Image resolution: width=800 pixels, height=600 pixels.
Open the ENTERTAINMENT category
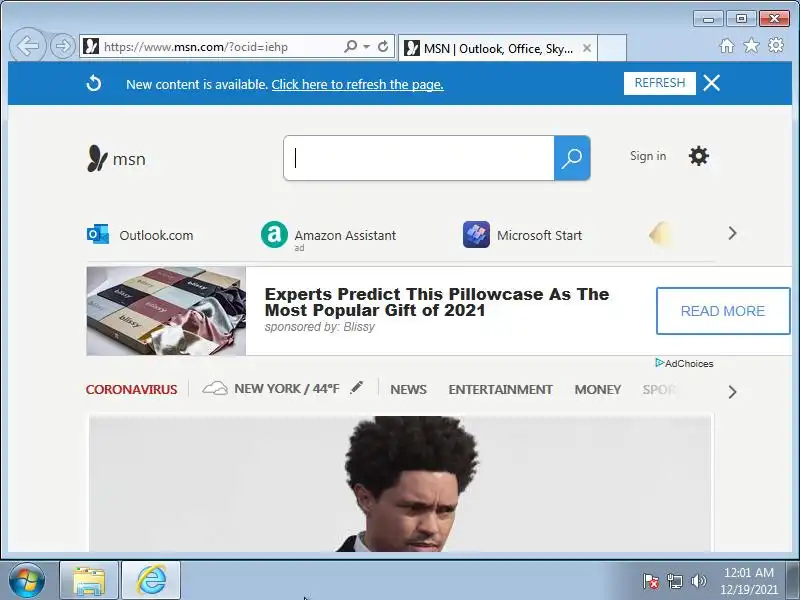(501, 389)
